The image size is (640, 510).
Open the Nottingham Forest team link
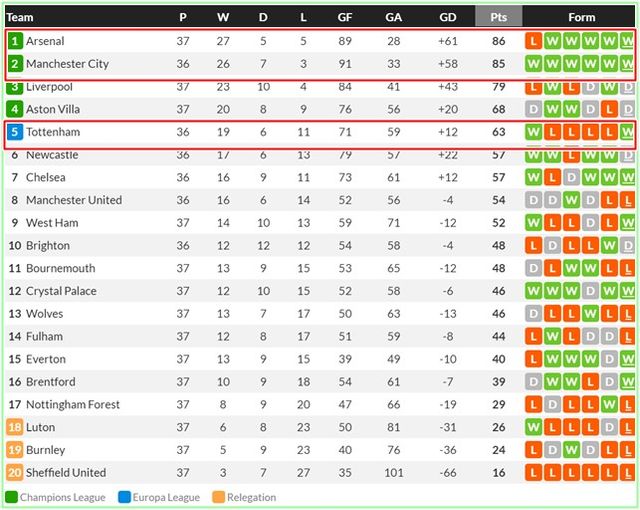point(73,404)
